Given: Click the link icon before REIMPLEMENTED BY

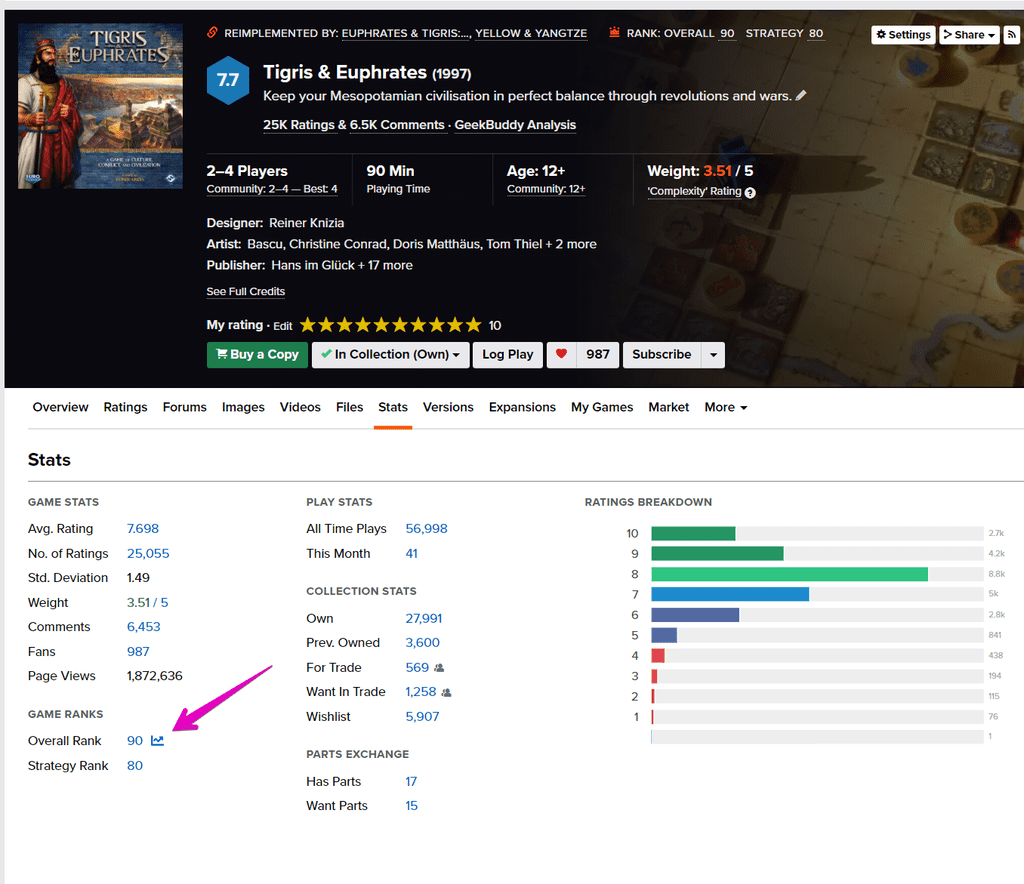Looking at the screenshot, I should coord(210,32).
